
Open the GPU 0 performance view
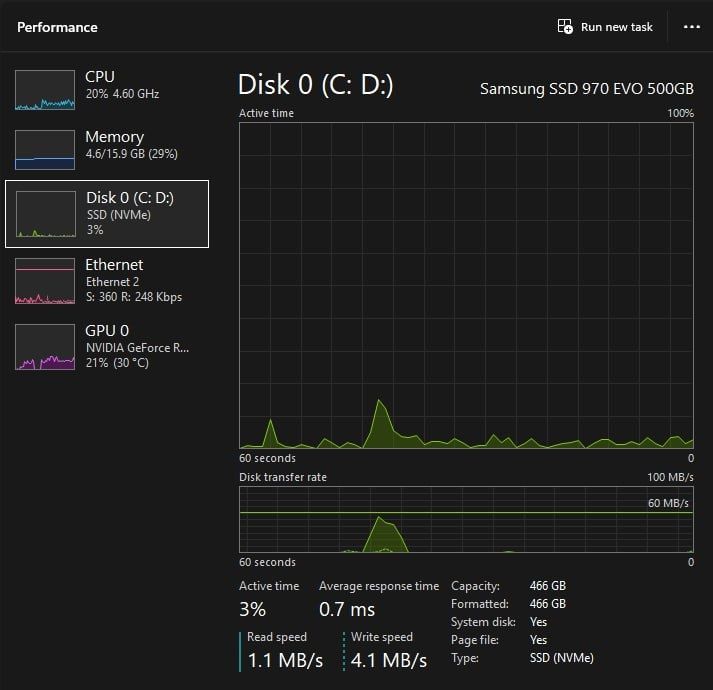click(x=107, y=347)
